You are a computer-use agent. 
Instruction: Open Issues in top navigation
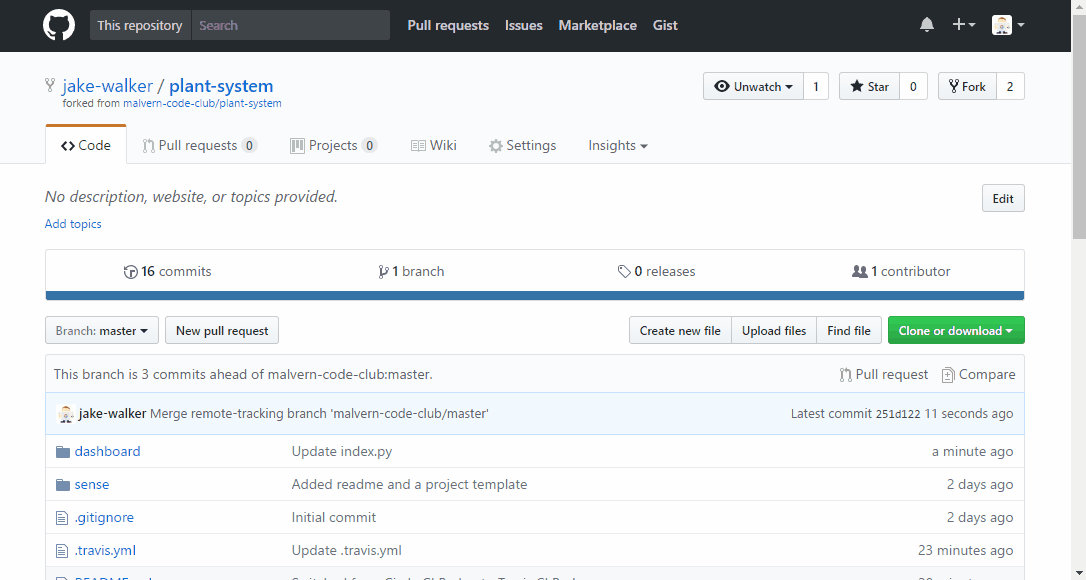[524, 26]
